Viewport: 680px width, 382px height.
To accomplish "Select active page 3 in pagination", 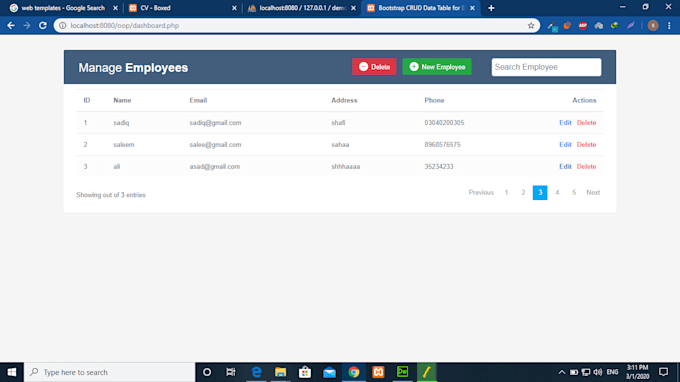I will pyautogui.click(x=540, y=193).
